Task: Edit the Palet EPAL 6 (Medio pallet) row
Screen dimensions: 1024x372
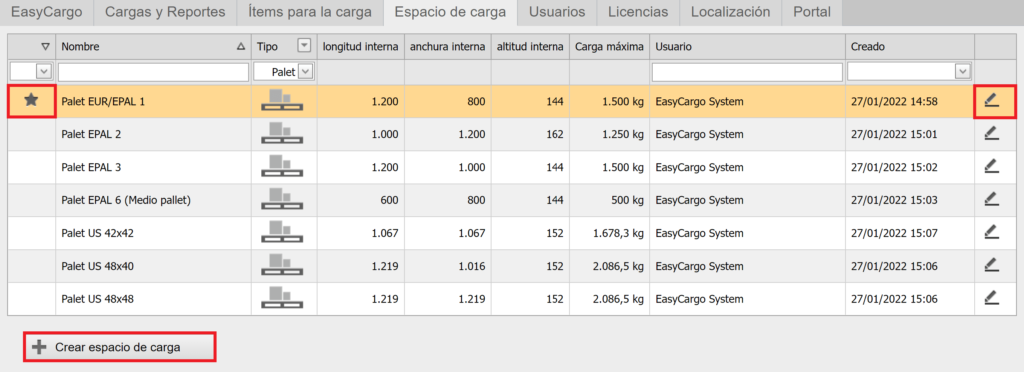Action: tap(991, 200)
